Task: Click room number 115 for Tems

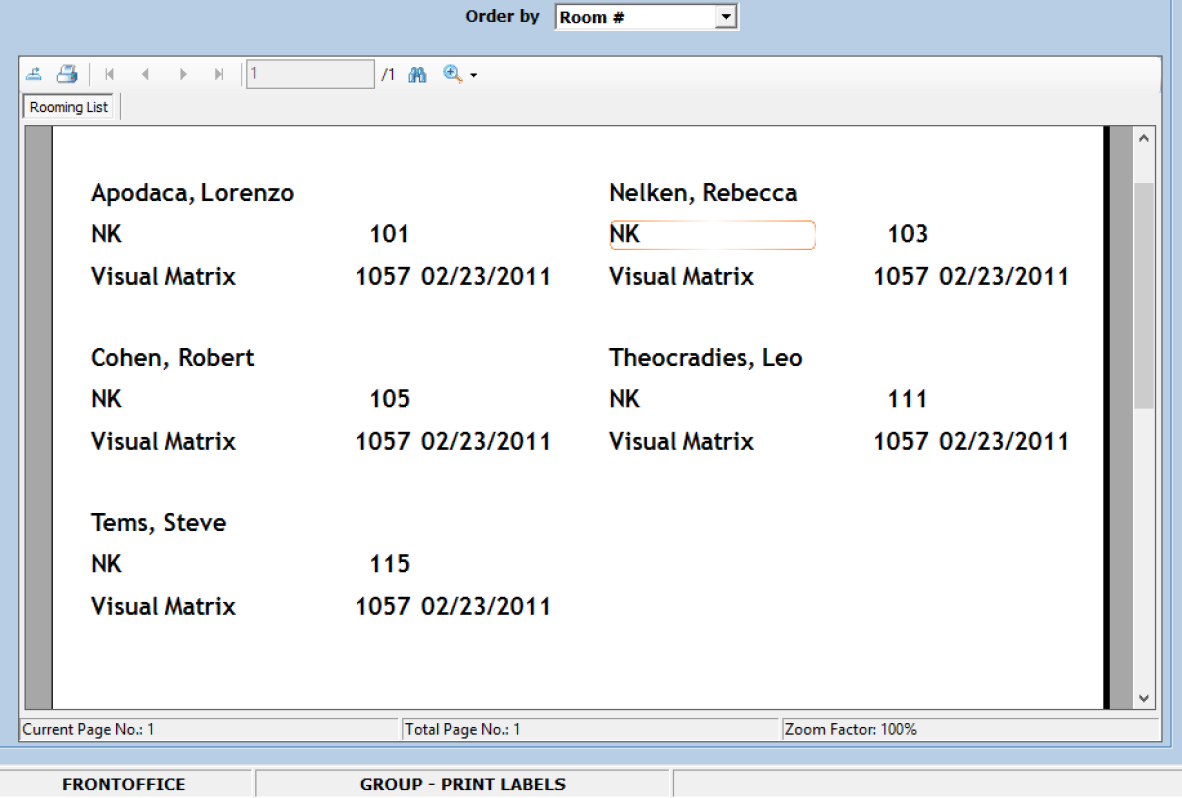Action: (389, 564)
